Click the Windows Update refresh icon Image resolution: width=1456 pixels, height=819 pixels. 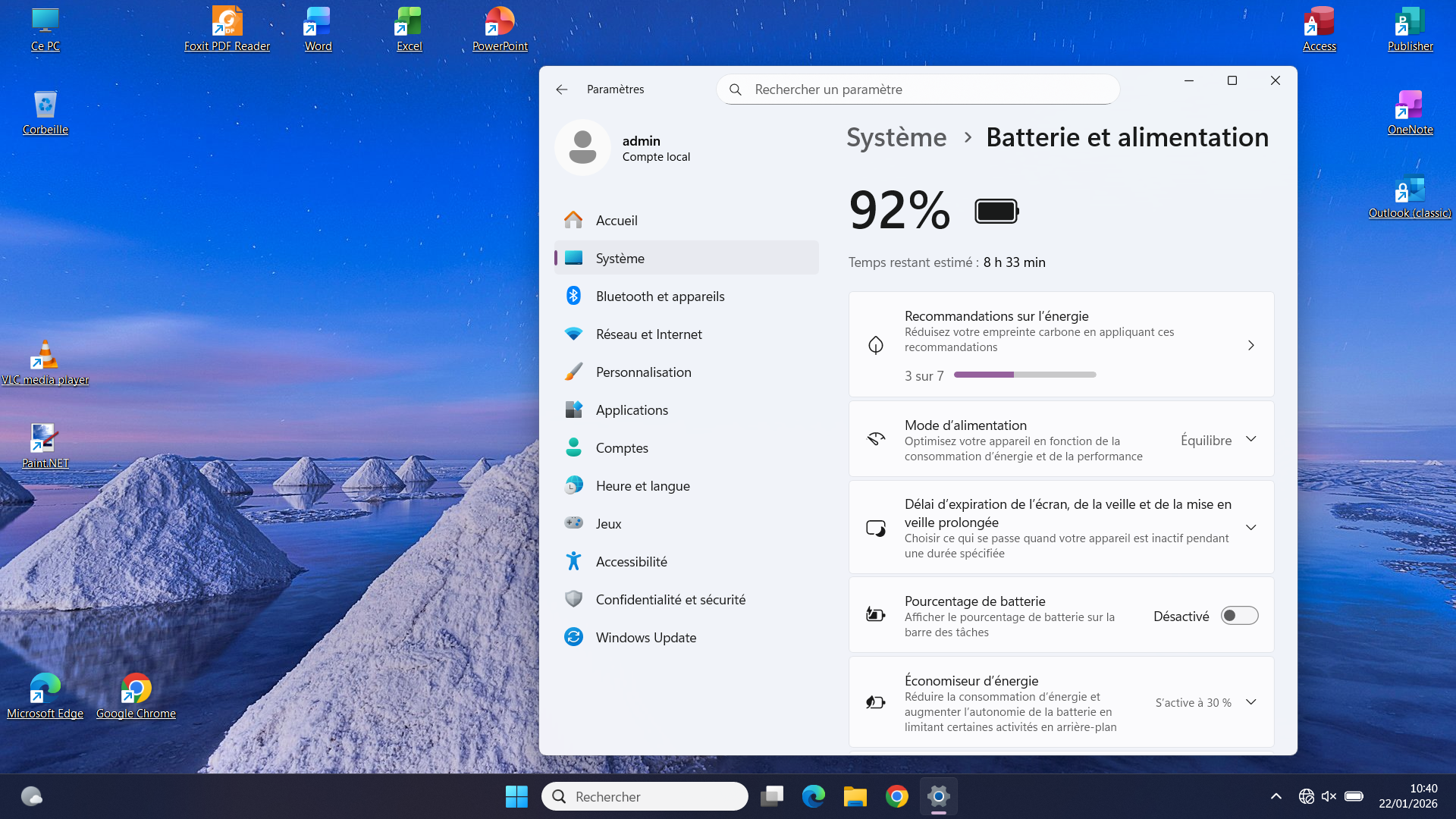click(x=573, y=637)
